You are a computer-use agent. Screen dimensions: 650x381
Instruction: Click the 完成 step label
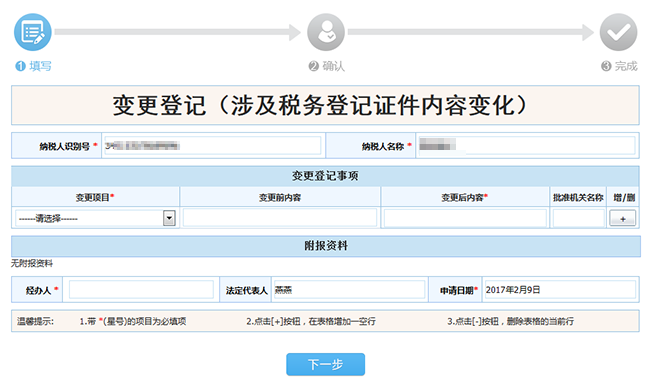pos(619,66)
